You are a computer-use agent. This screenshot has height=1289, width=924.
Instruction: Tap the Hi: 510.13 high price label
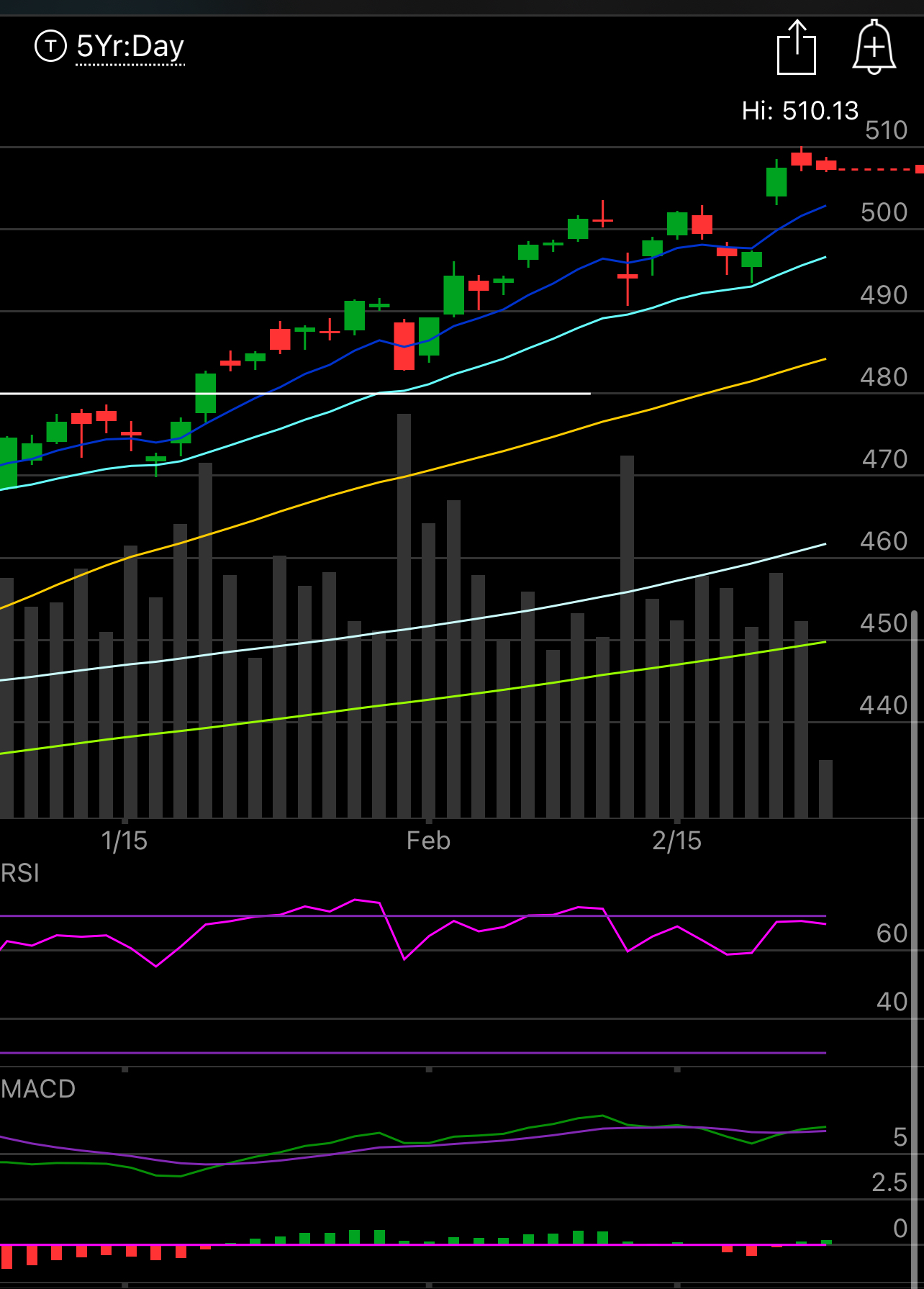point(800,110)
